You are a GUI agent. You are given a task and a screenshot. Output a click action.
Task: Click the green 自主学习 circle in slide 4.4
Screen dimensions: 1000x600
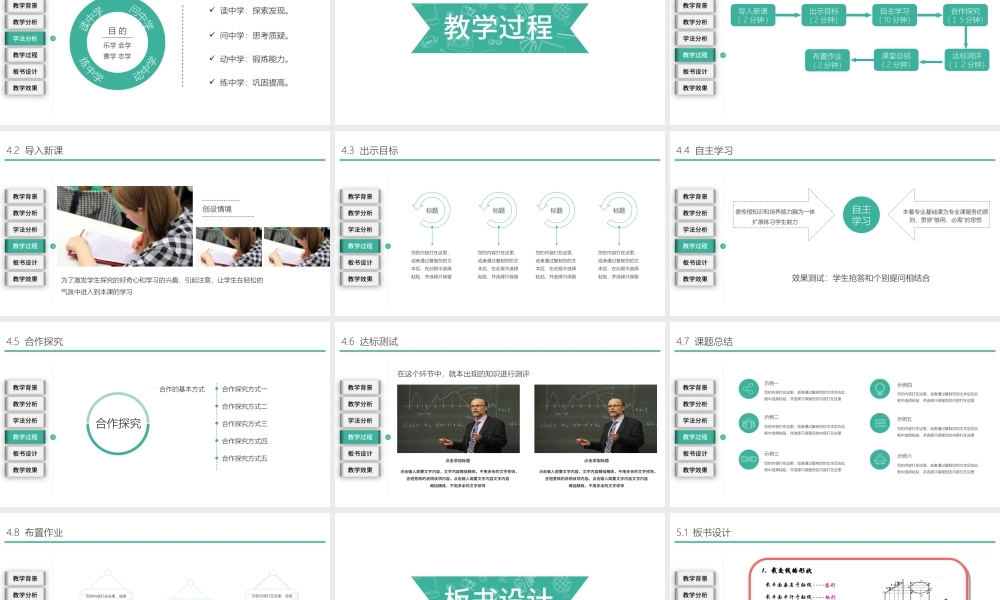pyautogui.click(x=861, y=215)
